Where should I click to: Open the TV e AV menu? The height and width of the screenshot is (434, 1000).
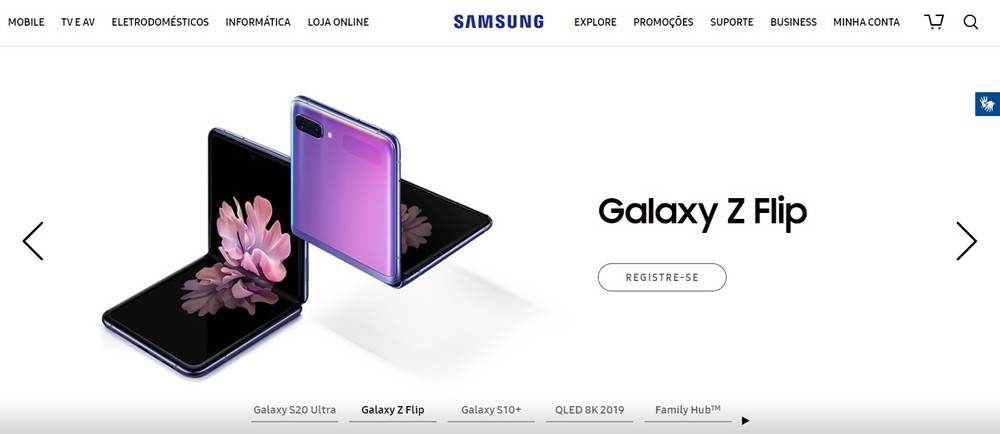point(78,22)
